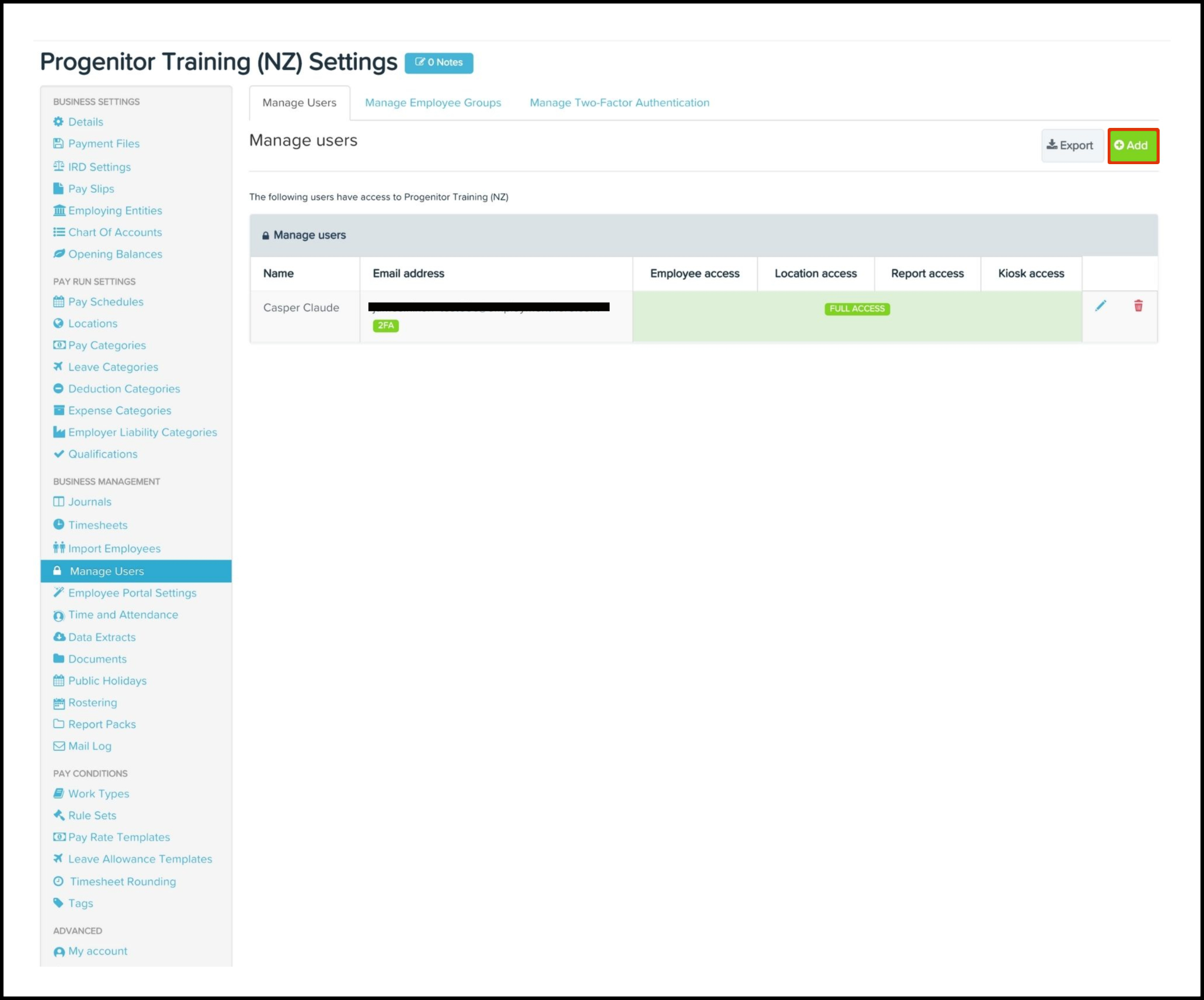The height and width of the screenshot is (1000, 1204).
Task: Click the green 2FA badge
Action: point(386,325)
